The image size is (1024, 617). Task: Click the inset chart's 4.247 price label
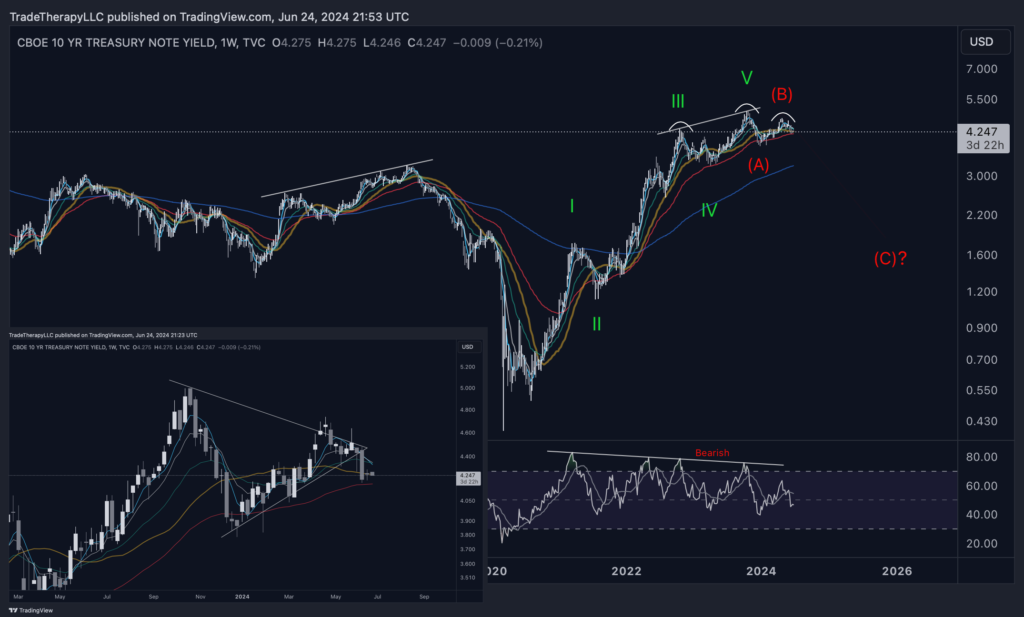click(466, 475)
